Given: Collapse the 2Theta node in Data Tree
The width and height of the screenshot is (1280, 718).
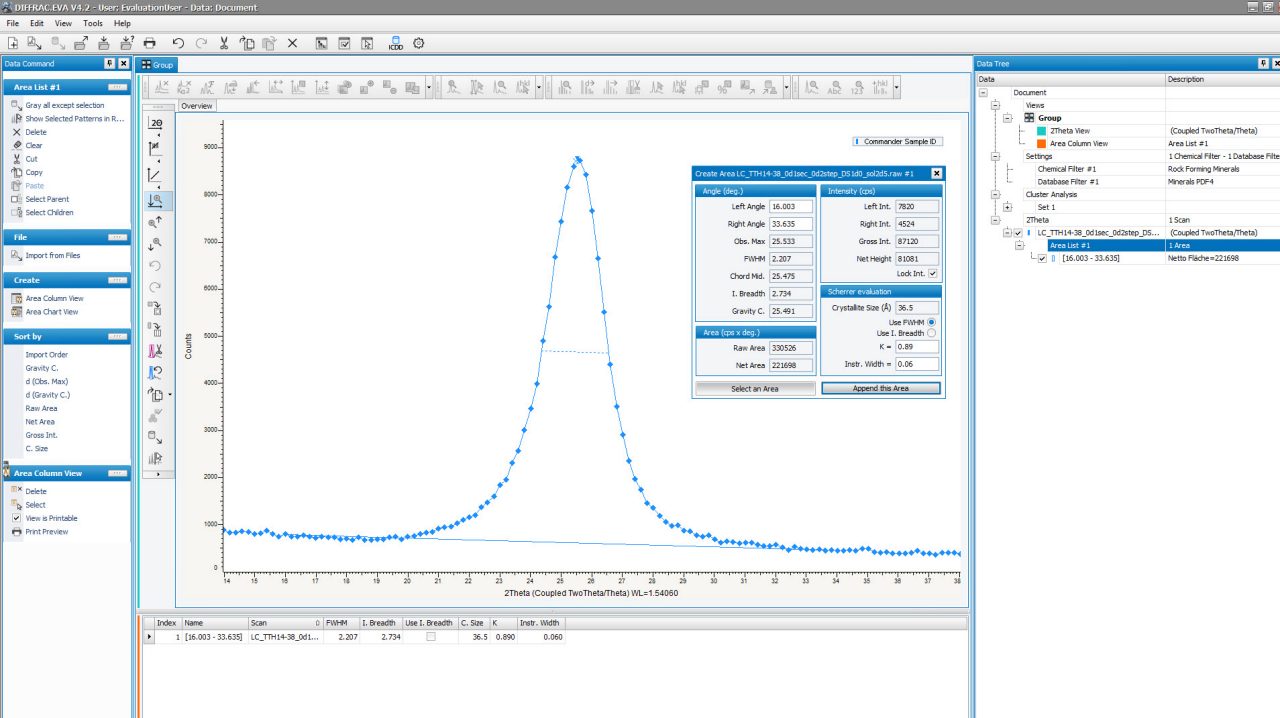Looking at the screenshot, I should tap(995, 220).
